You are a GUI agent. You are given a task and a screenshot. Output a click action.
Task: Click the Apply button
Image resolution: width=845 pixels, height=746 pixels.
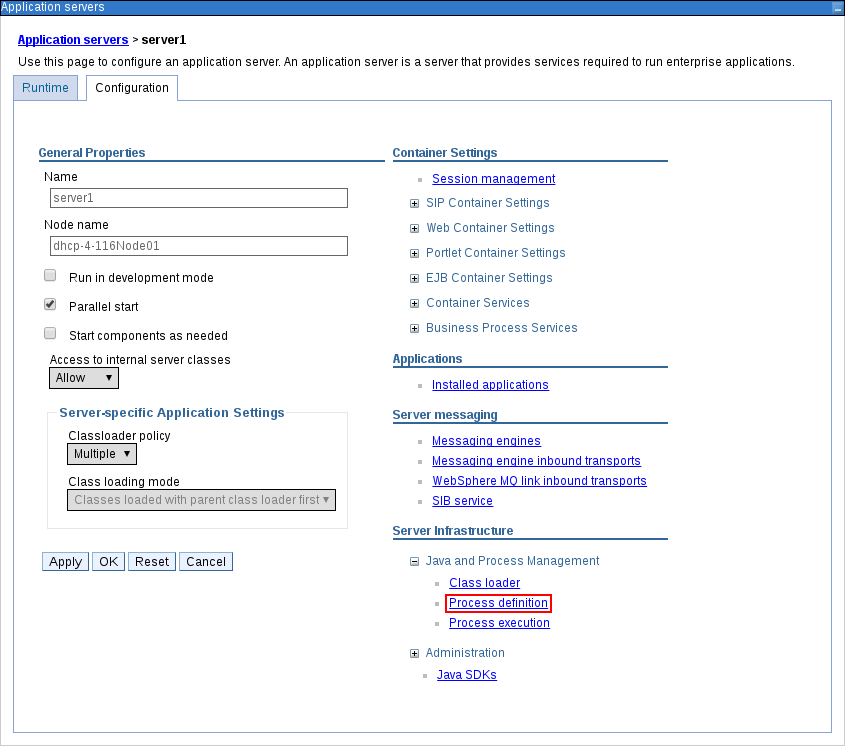(x=65, y=562)
